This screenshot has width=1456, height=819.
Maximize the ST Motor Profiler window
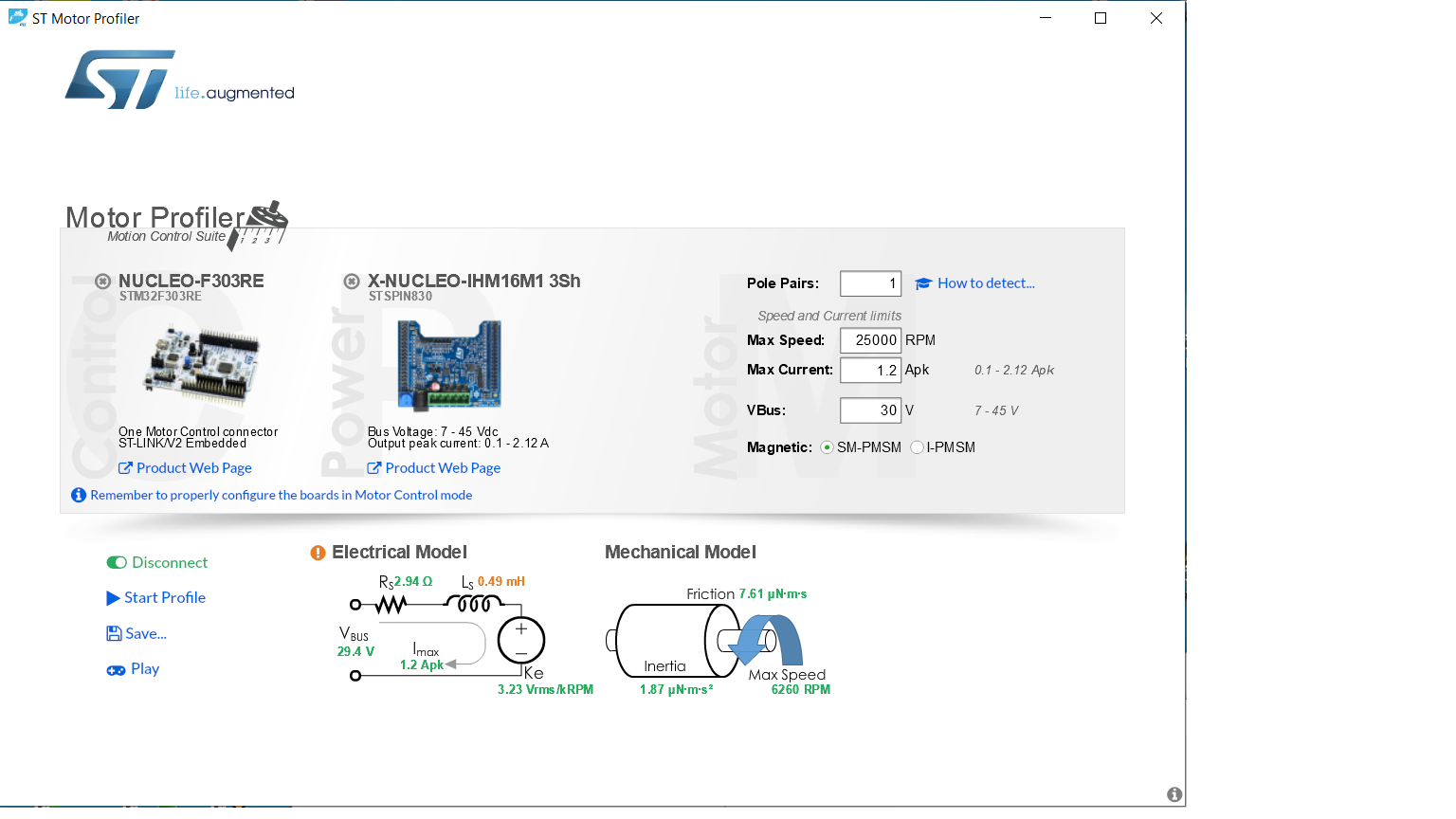tap(1101, 18)
